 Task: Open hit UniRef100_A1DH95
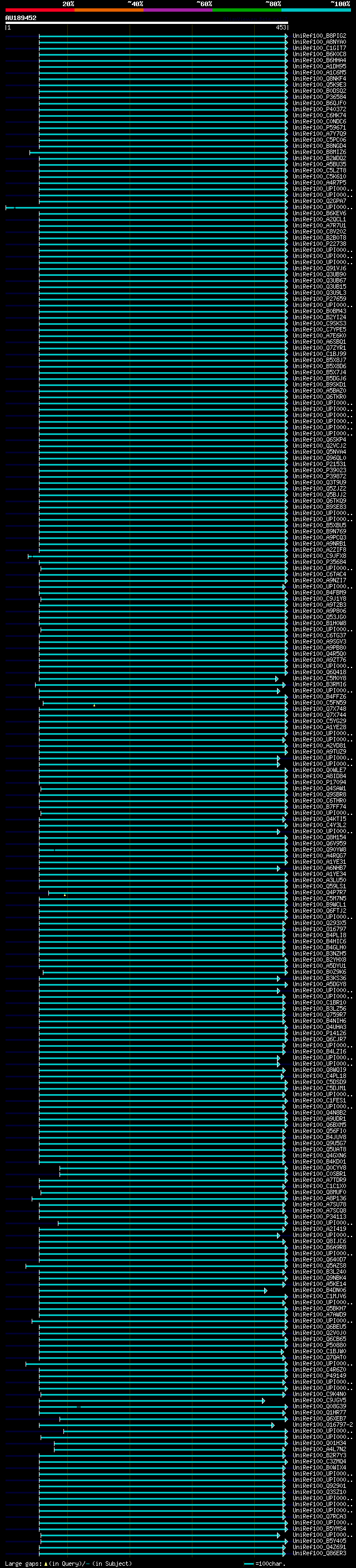coord(319,67)
